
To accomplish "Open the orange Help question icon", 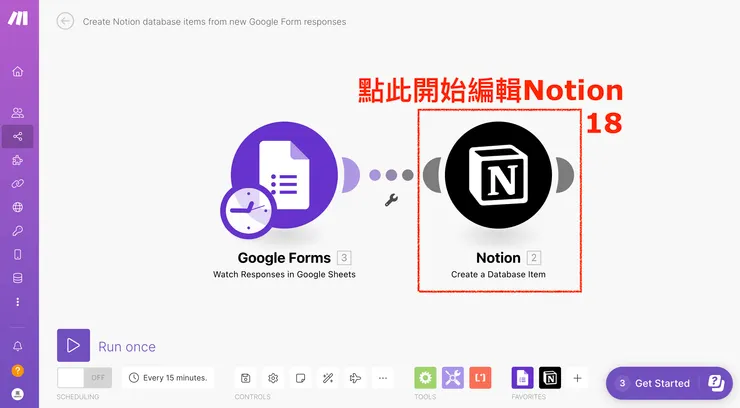I will coord(17,370).
